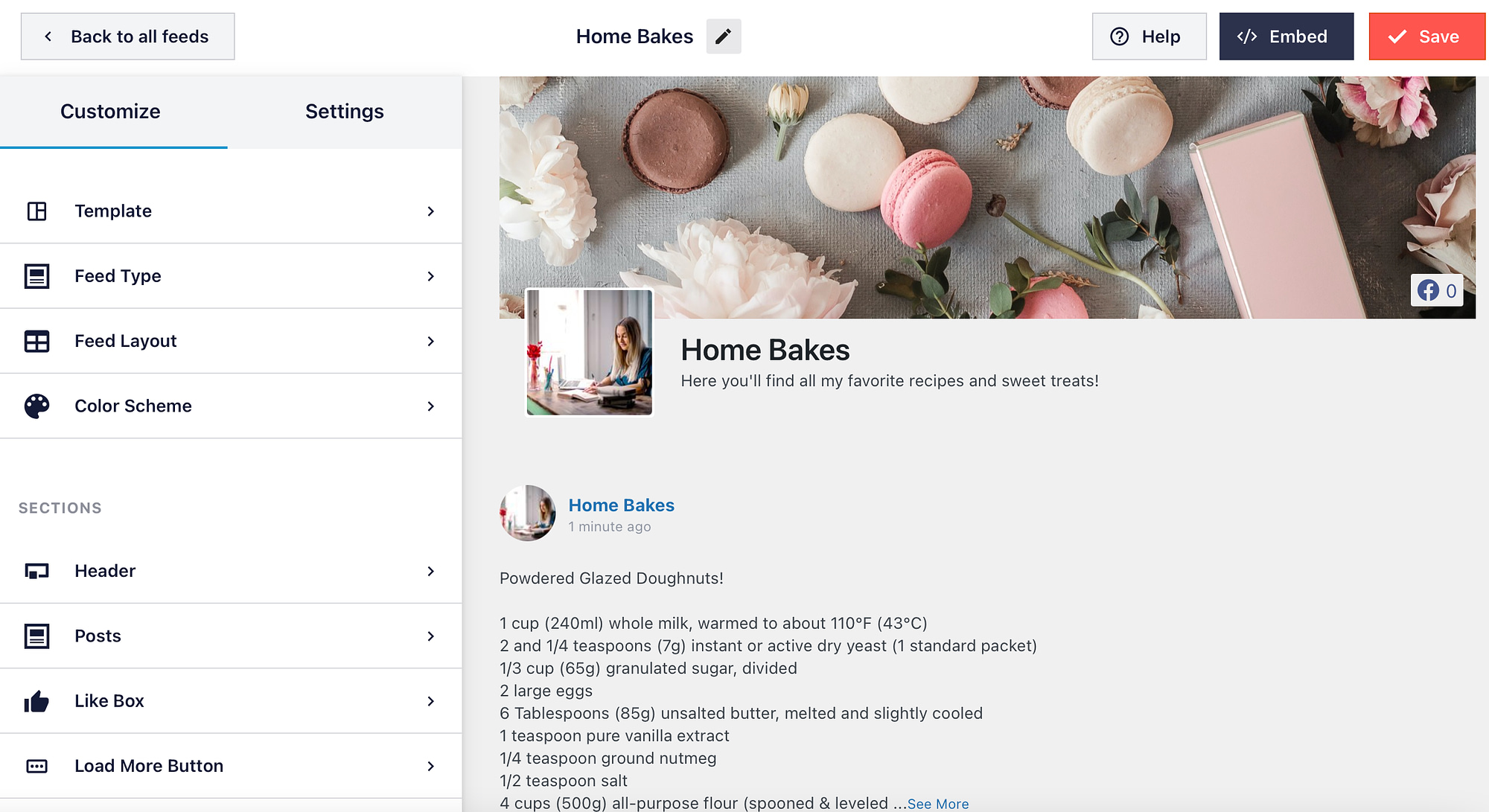Click the Feed Type section icon

[37, 275]
